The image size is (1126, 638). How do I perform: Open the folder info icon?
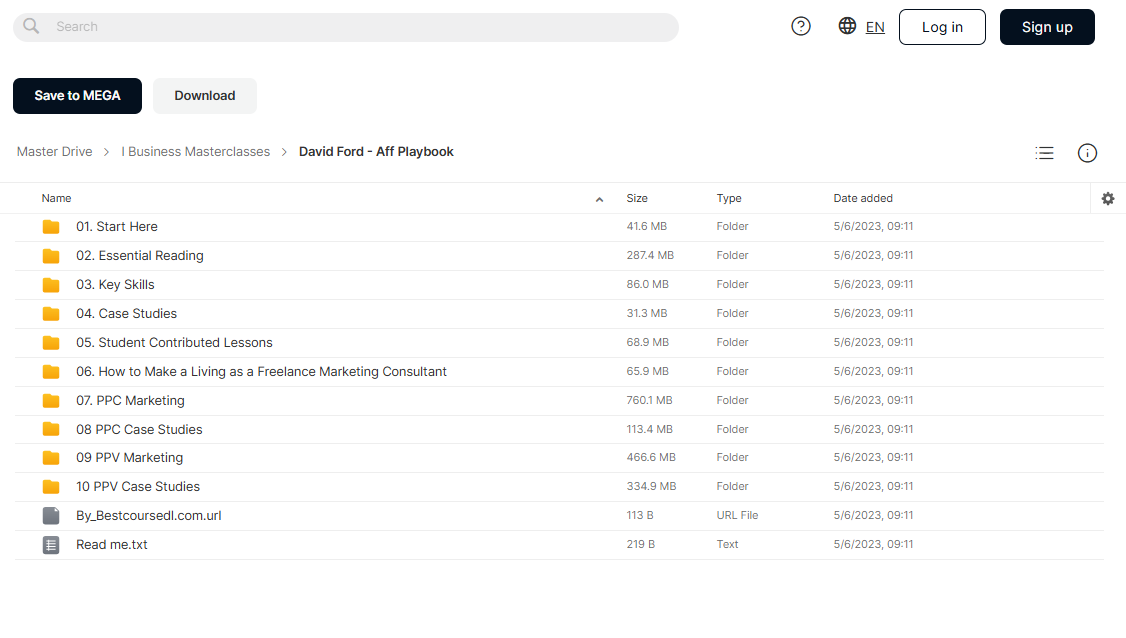point(1087,153)
